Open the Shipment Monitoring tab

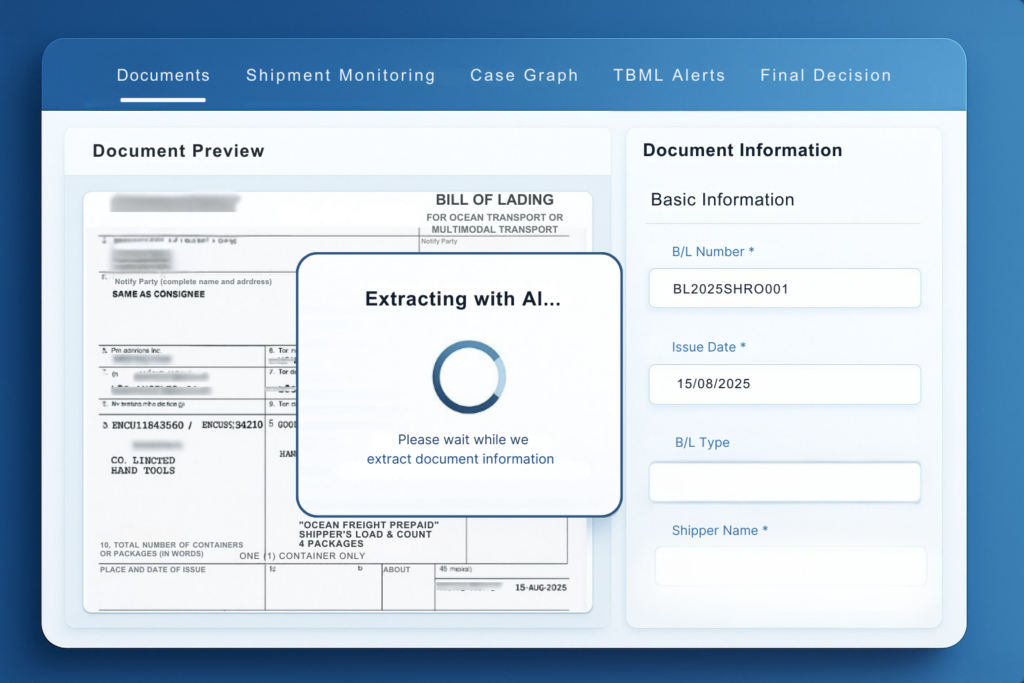(x=340, y=74)
